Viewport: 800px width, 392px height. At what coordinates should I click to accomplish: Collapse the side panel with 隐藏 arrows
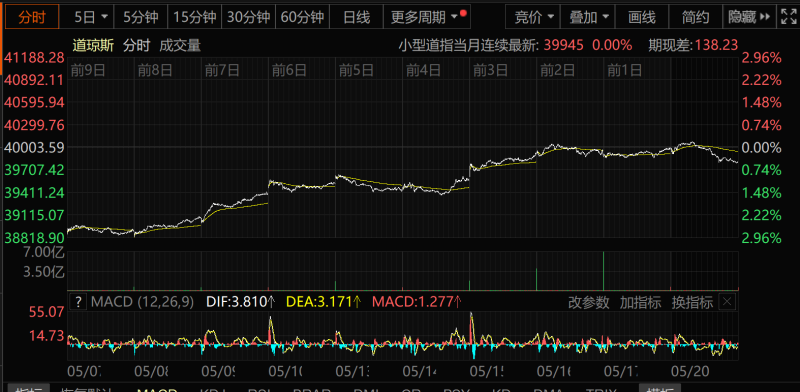[x=749, y=17]
